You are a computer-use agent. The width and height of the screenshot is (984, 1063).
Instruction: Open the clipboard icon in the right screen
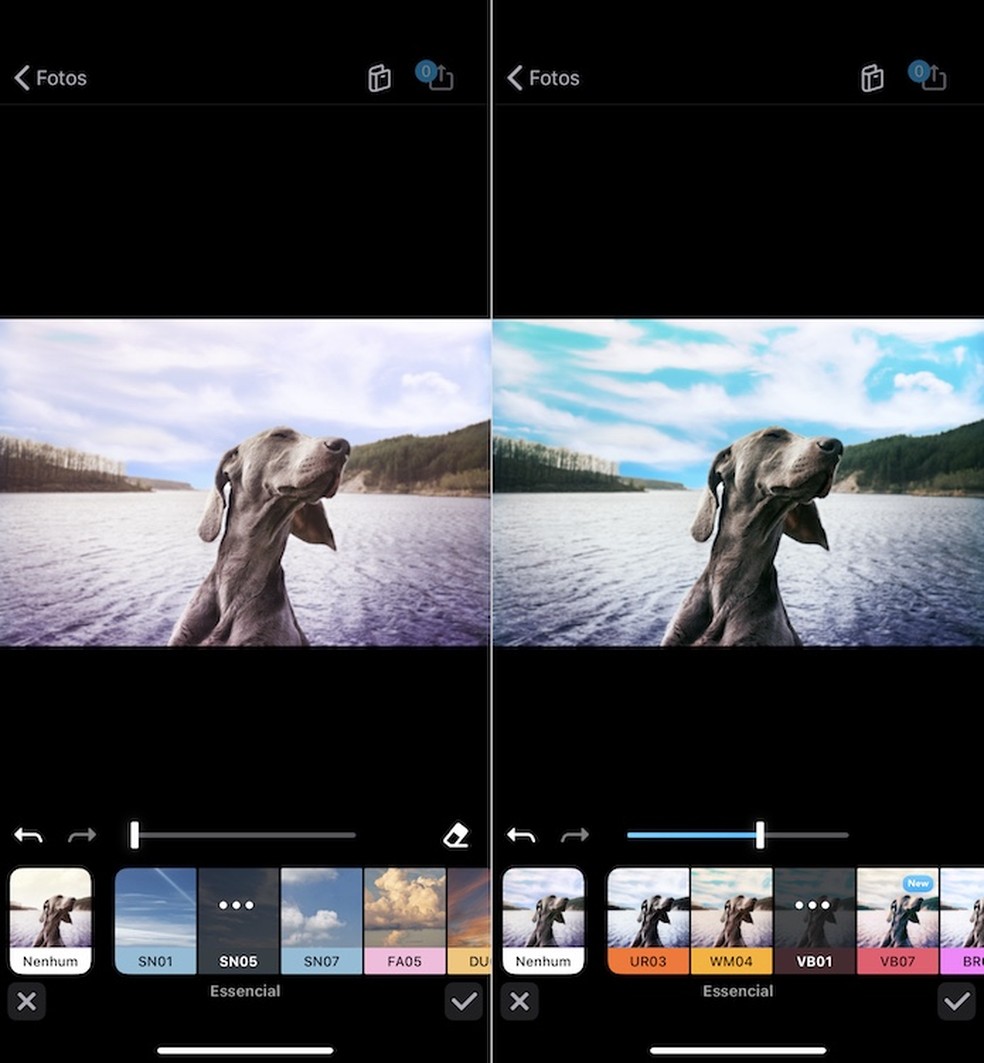(x=871, y=77)
